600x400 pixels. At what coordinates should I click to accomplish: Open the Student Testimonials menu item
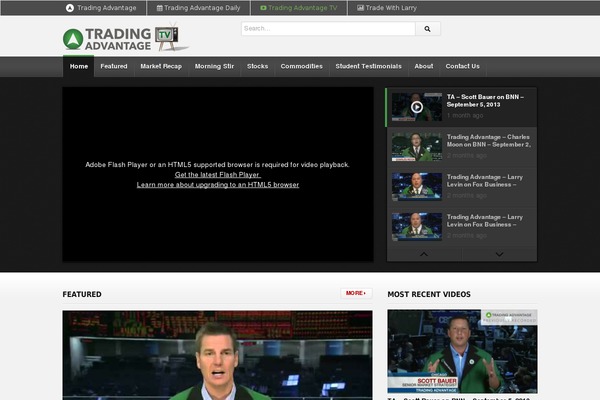(368, 66)
